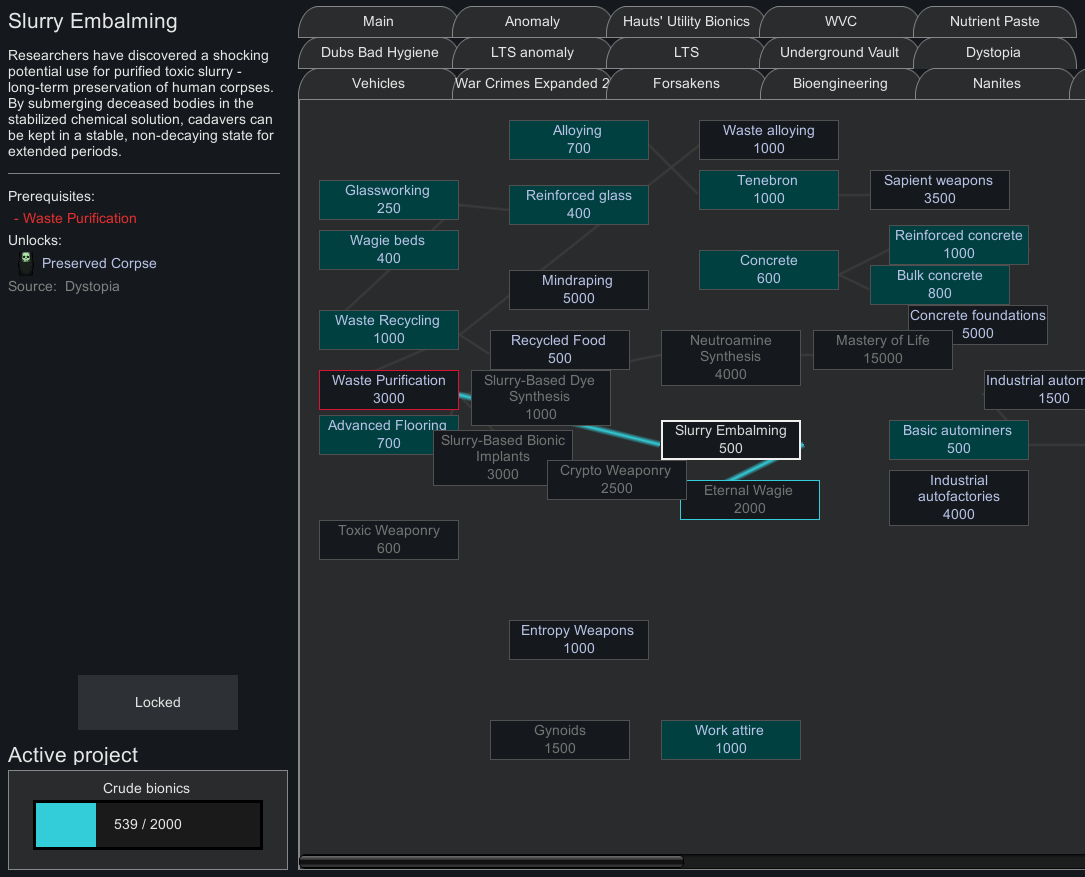
Task: Switch to the Anomaly tab
Action: (x=531, y=21)
